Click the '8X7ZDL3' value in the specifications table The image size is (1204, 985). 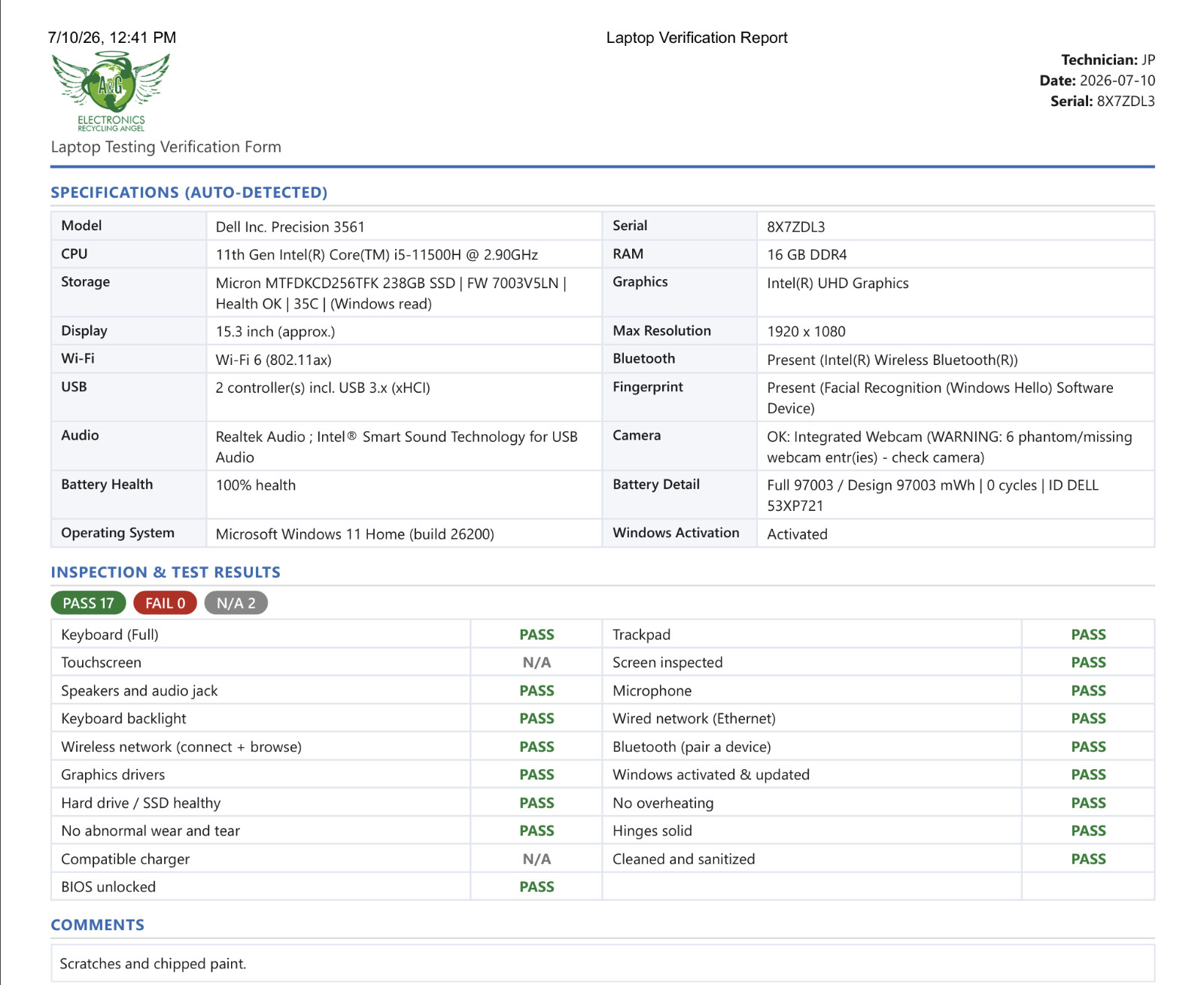pos(795,226)
